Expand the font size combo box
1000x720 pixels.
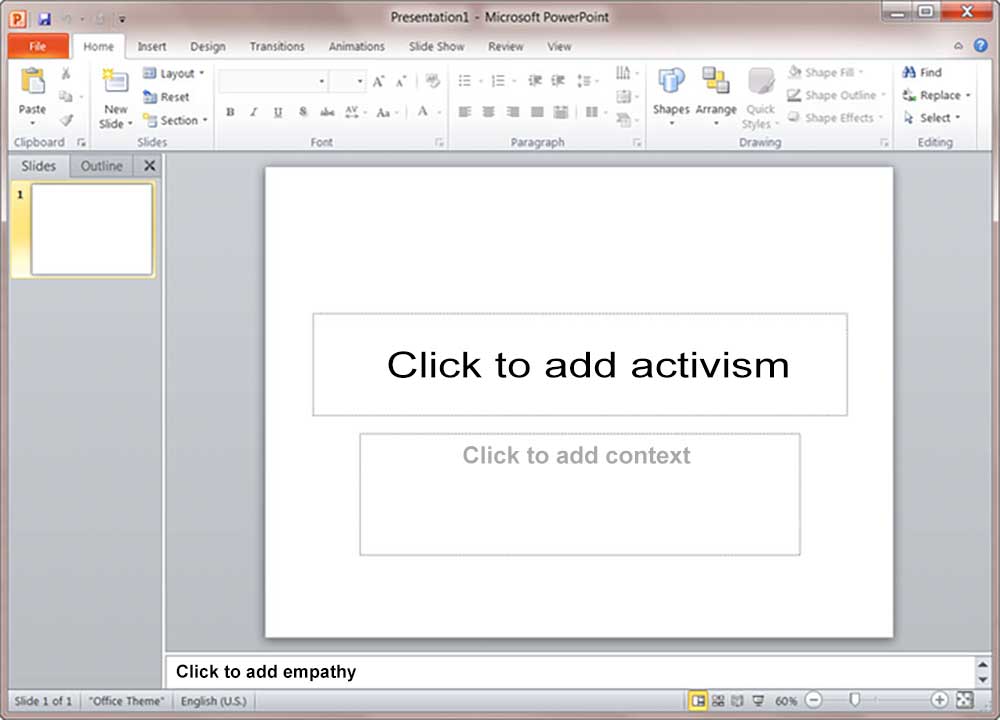pos(360,82)
